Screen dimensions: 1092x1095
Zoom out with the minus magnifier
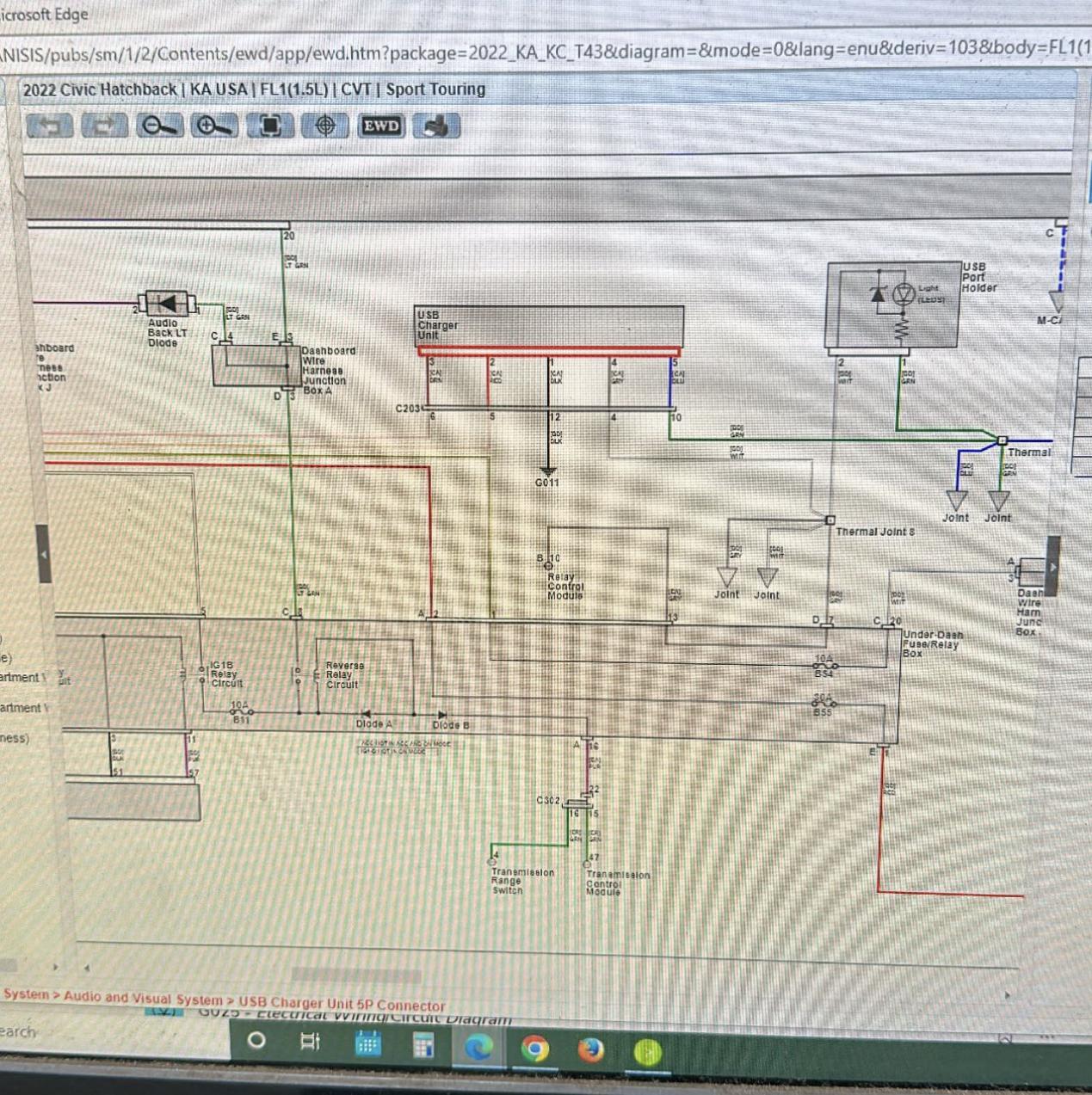point(158,126)
